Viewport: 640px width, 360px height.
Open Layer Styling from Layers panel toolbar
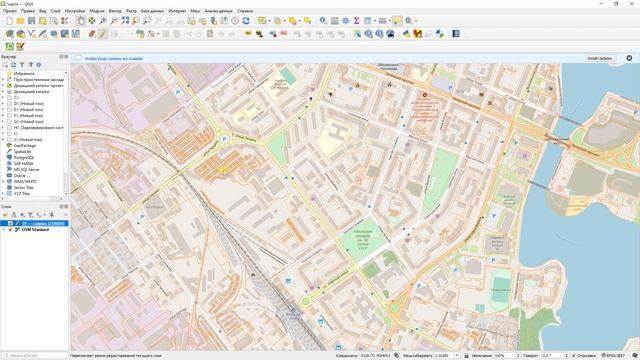(5, 215)
